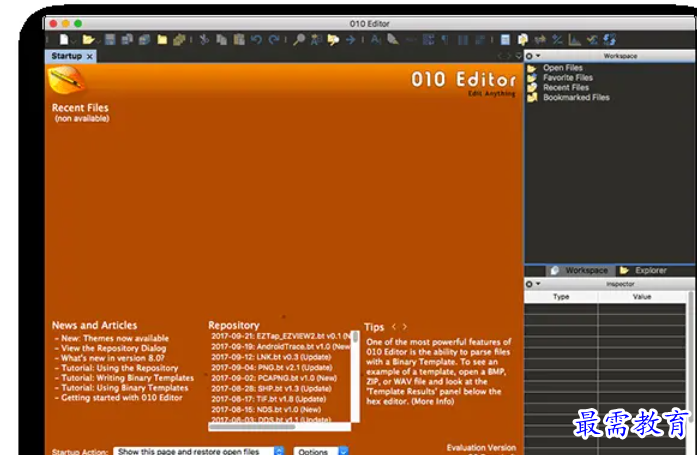The image size is (697, 455).
Task: Click the Paste clipboard icon
Action: click(x=239, y=40)
